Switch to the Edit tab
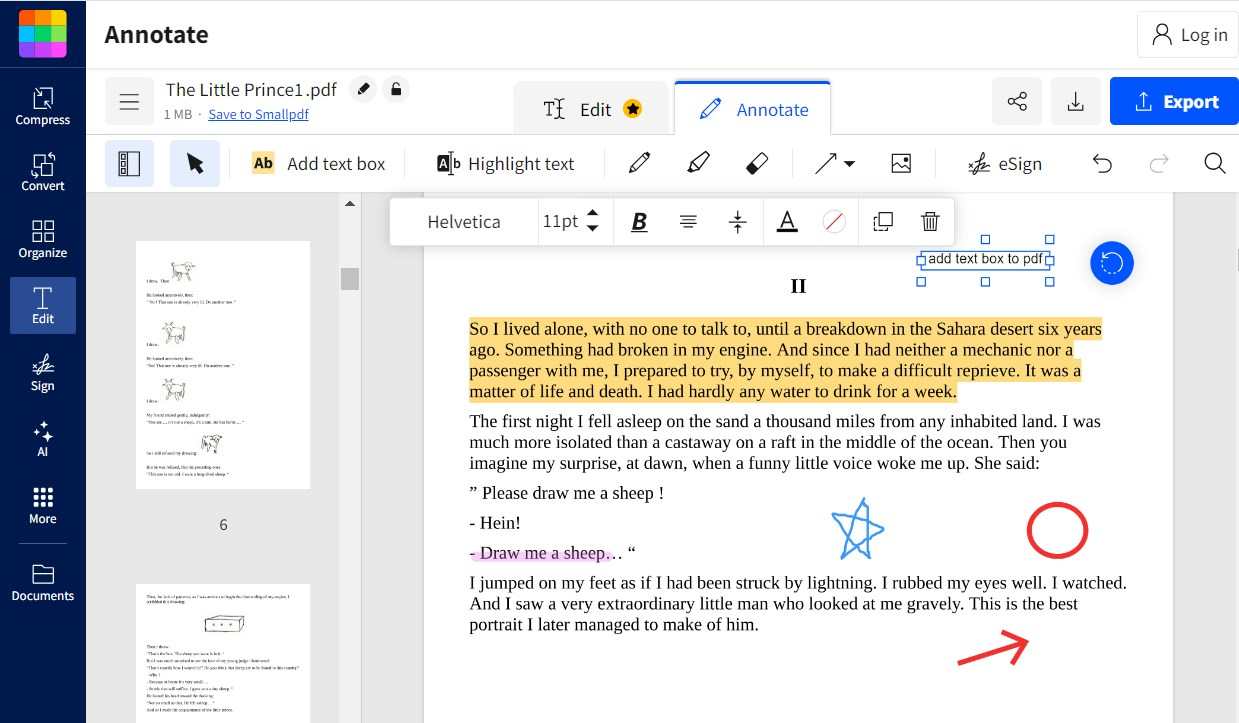The image size is (1239, 723). point(591,108)
